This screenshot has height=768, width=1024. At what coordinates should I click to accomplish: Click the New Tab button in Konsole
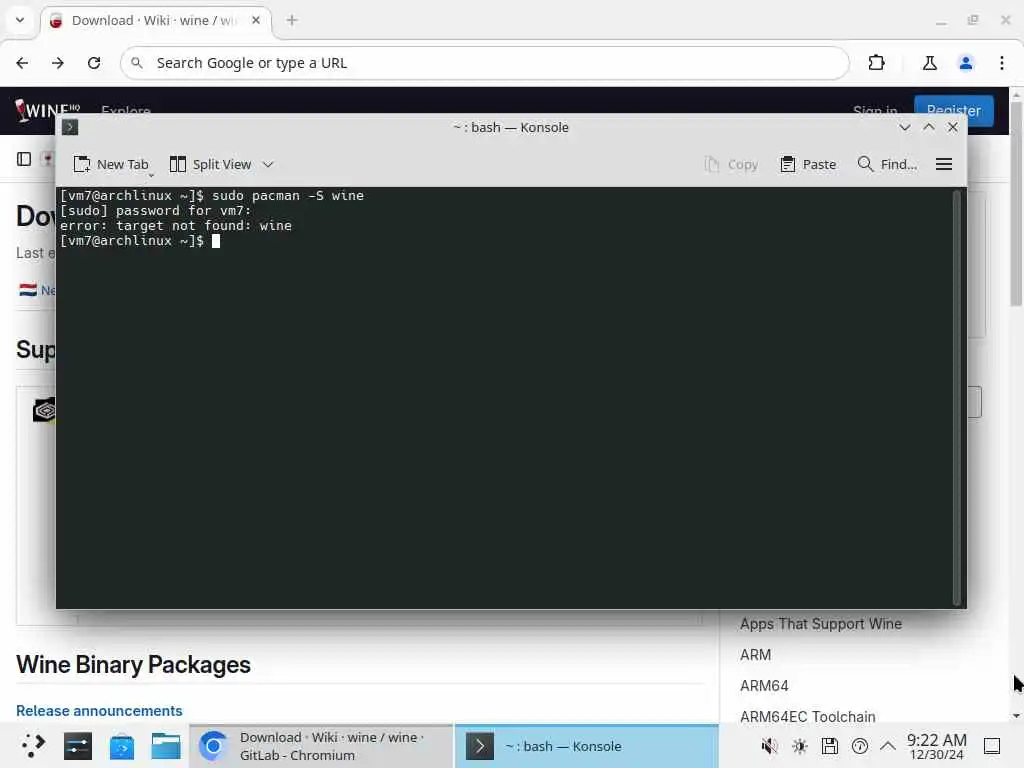(x=111, y=165)
